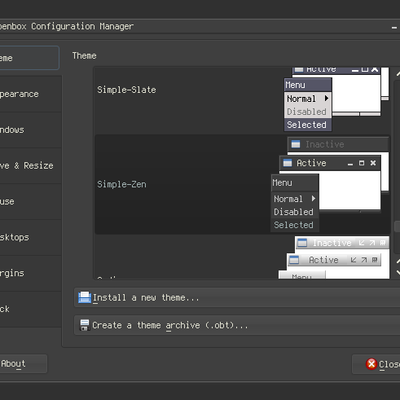Click the create theme archive icon
This screenshot has width=400, height=400.
tap(84, 325)
